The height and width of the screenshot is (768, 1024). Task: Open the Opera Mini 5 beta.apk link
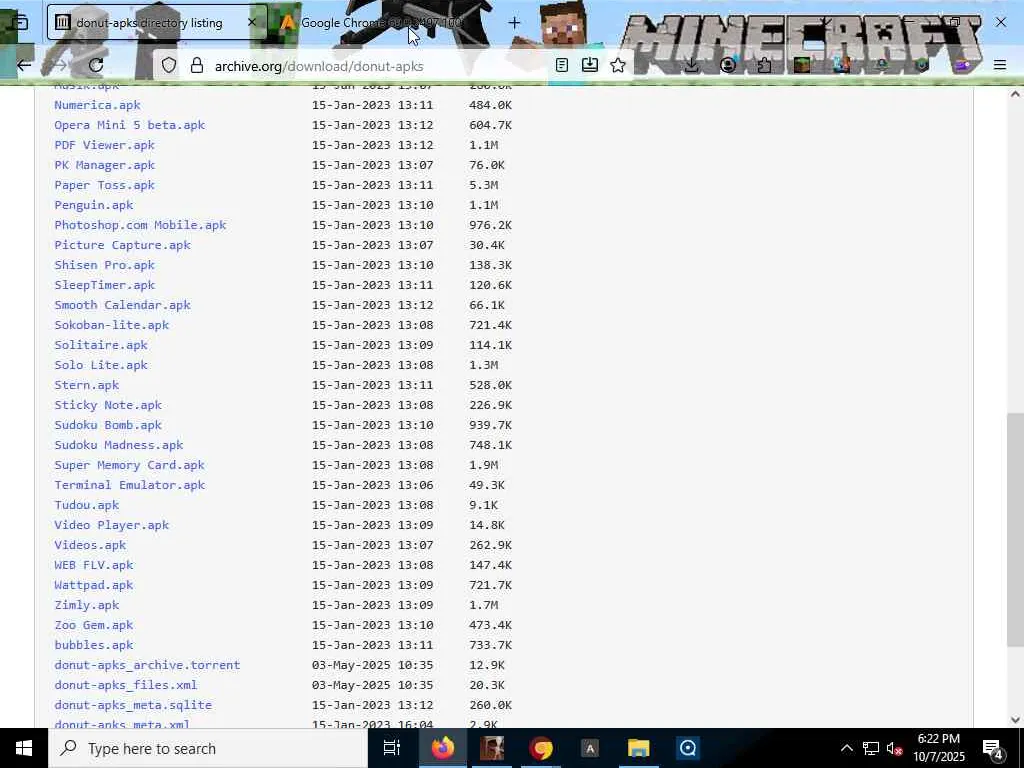coord(129,125)
